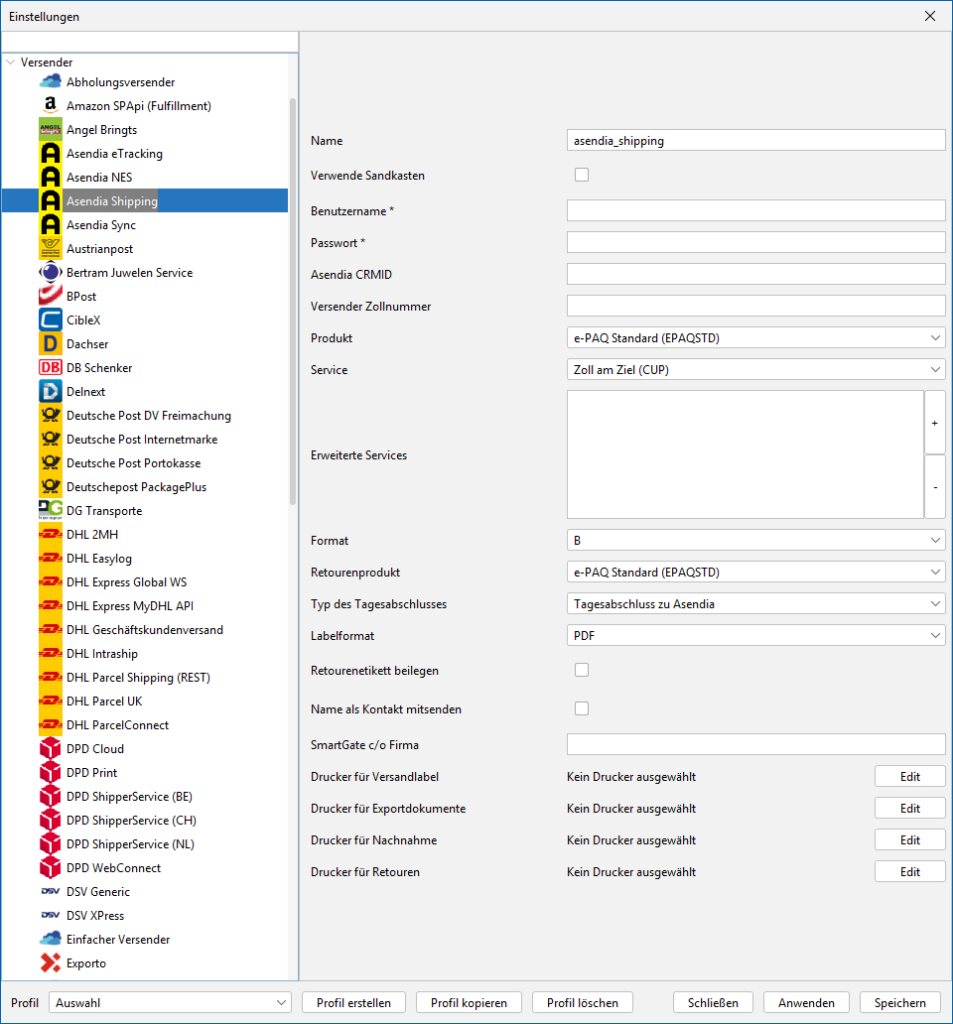The height and width of the screenshot is (1024, 953).
Task: Click the Amazon SPApi (Fulfillment) icon
Action: click(x=50, y=106)
